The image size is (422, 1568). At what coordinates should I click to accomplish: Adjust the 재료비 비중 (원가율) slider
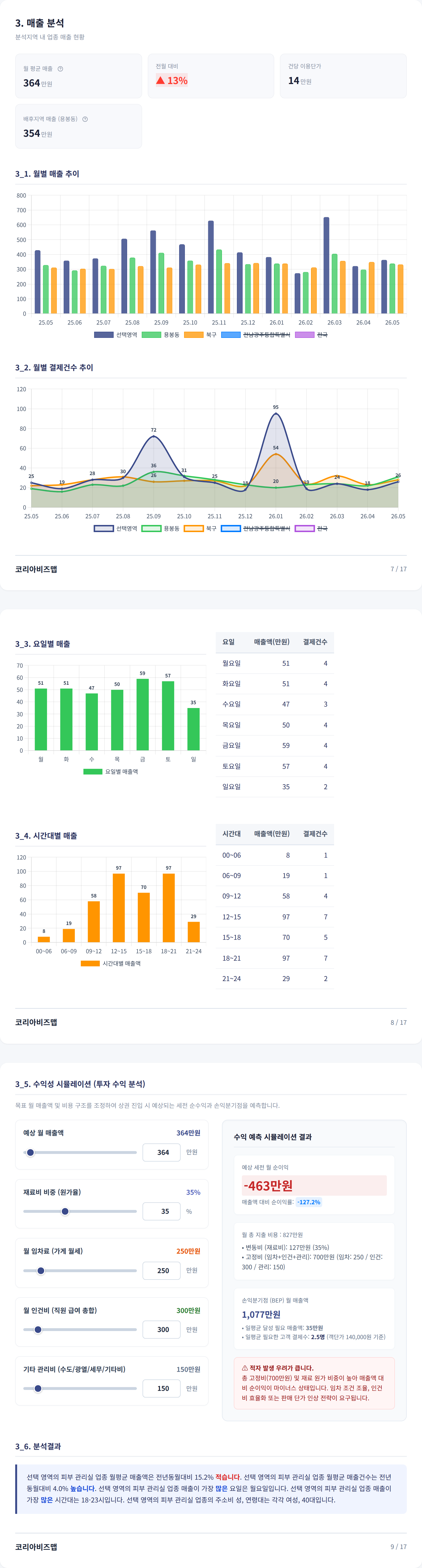80,1211
